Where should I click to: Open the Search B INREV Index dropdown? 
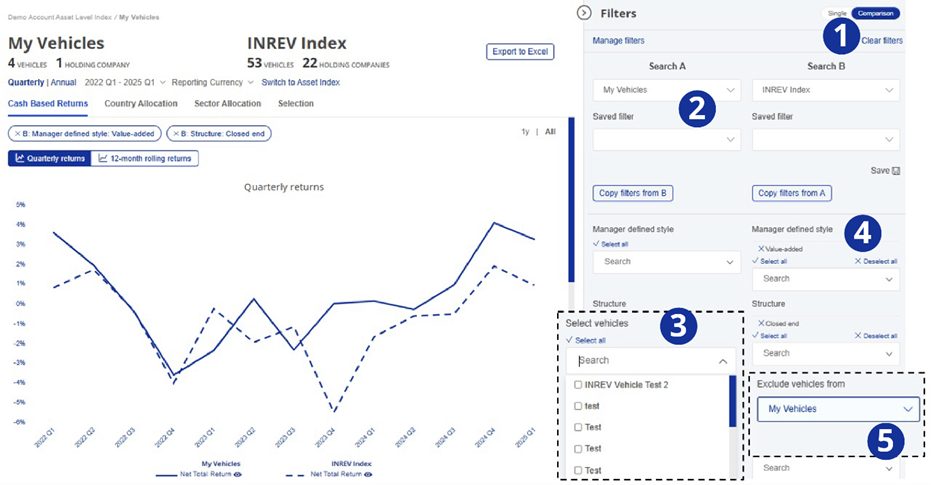click(x=825, y=90)
